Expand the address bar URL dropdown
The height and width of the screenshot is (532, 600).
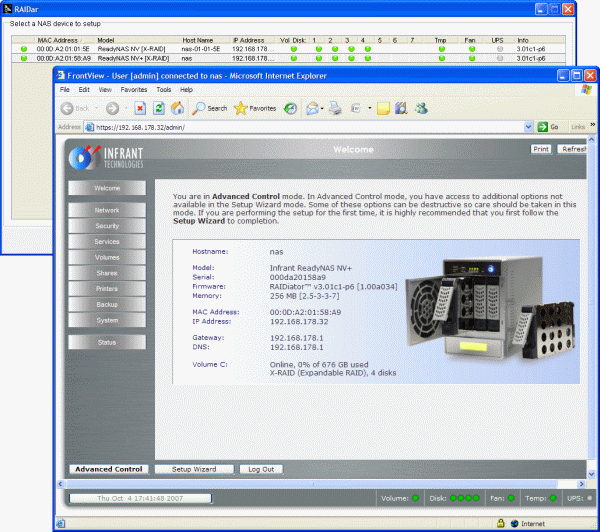click(528, 127)
